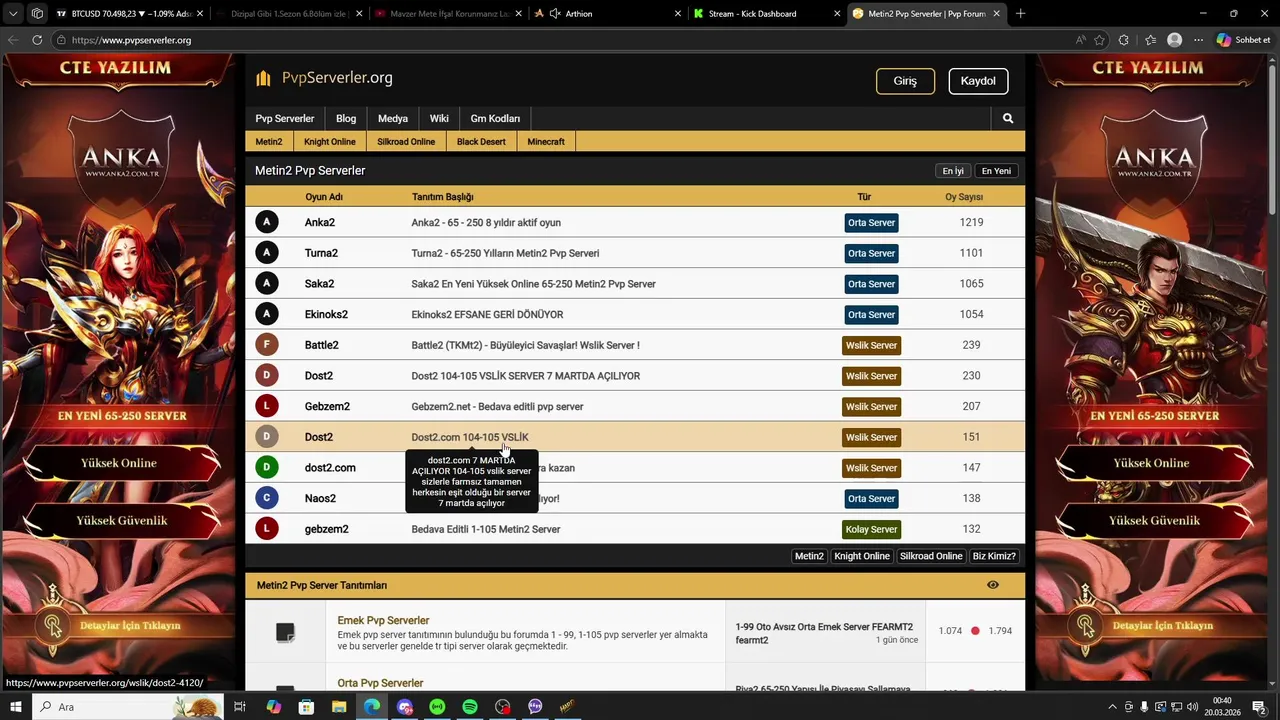Open the Blog menu item

tap(346, 118)
